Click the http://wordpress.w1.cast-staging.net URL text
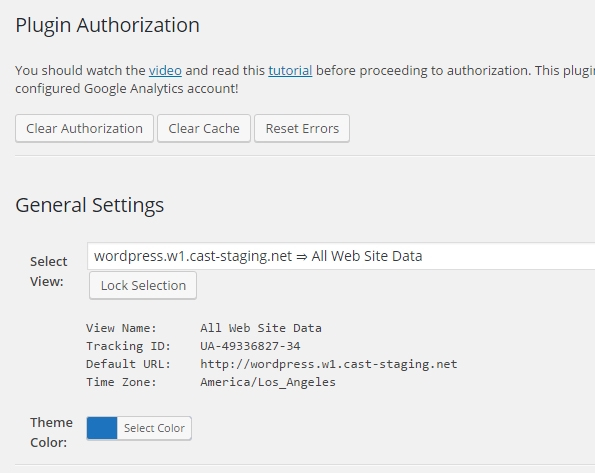The width and height of the screenshot is (595, 473). click(x=329, y=364)
